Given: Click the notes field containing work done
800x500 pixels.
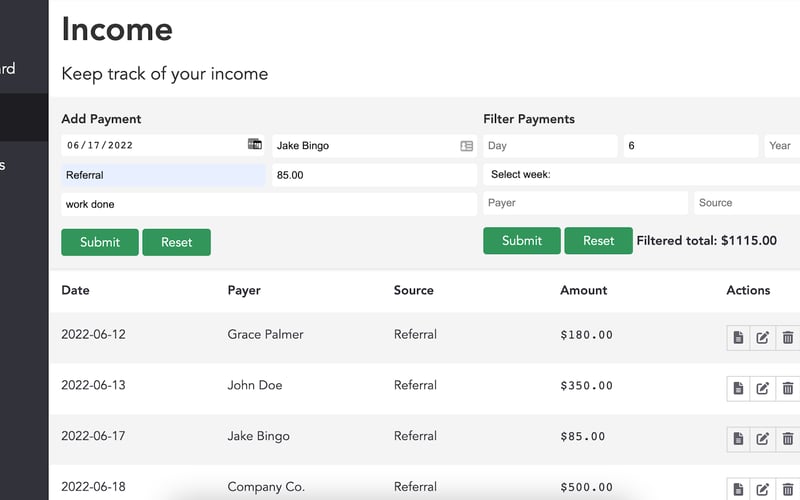Looking at the screenshot, I should [x=269, y=204].
